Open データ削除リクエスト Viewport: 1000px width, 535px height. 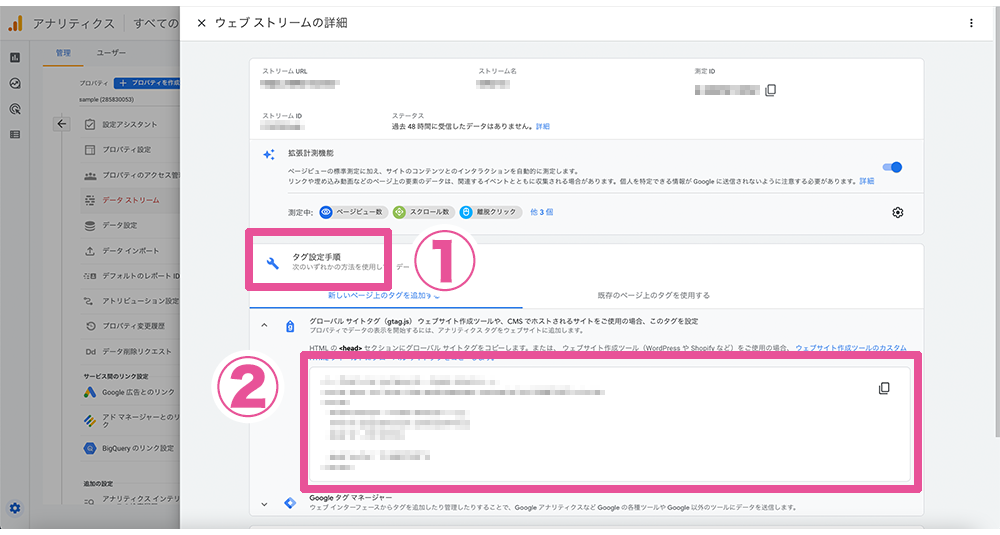[136, 351]
